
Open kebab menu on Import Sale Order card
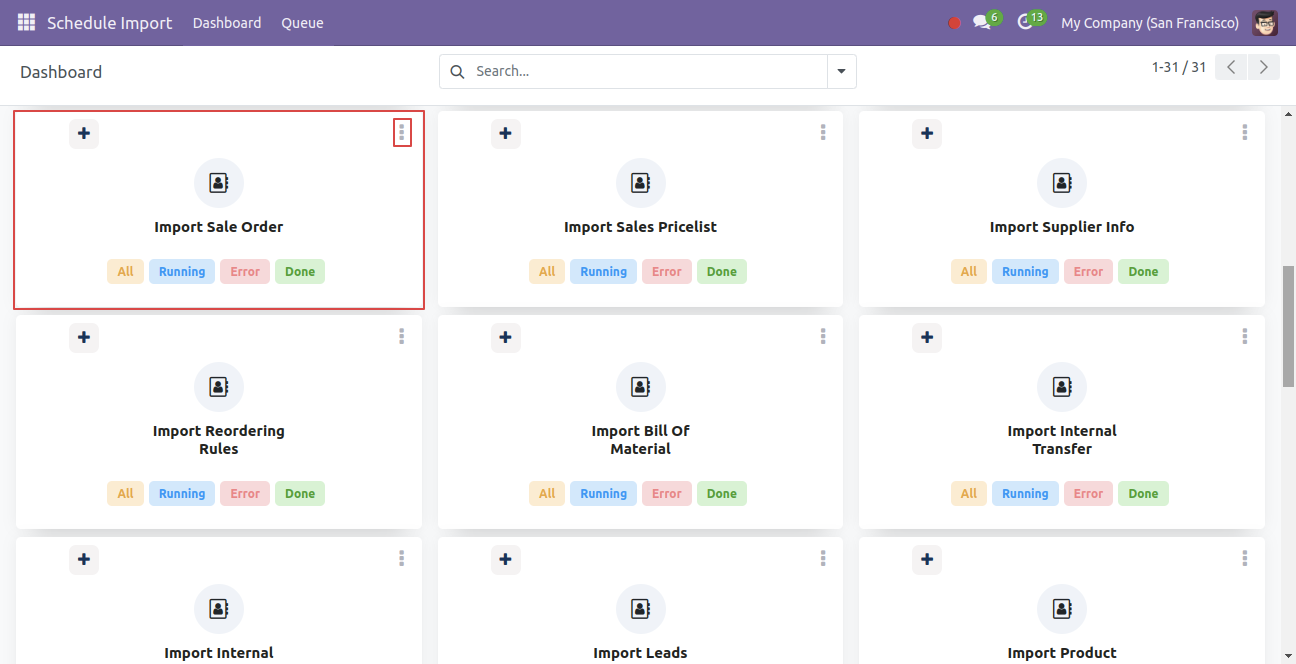402,132
